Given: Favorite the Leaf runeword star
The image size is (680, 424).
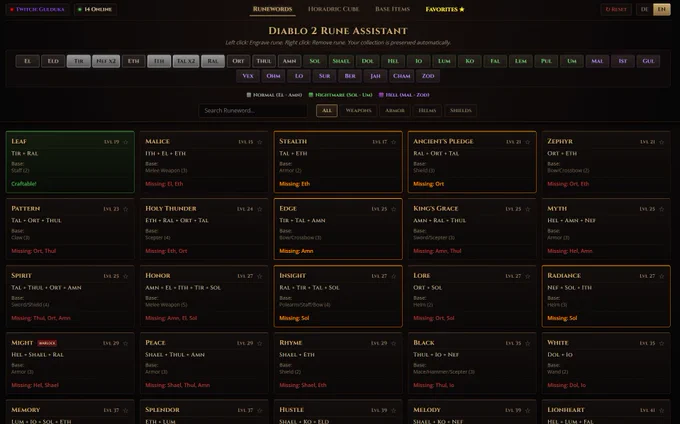Looking at the screenshot, I should coord(125,142).
